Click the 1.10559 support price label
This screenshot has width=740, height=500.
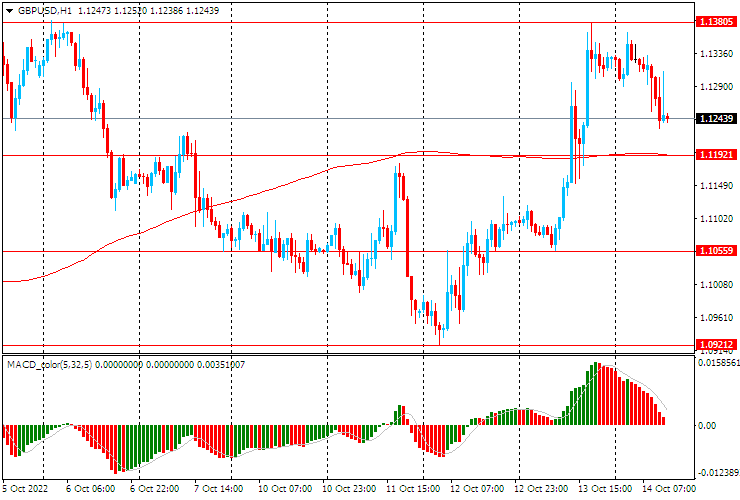point(716,251)
